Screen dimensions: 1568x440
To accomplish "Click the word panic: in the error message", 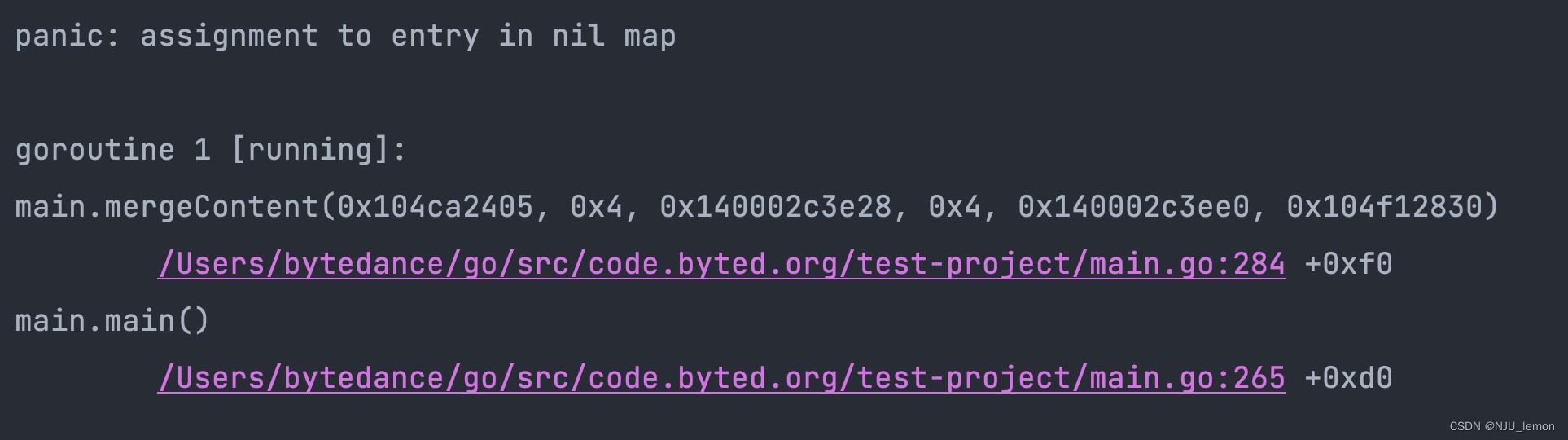I will click(68, 37).
